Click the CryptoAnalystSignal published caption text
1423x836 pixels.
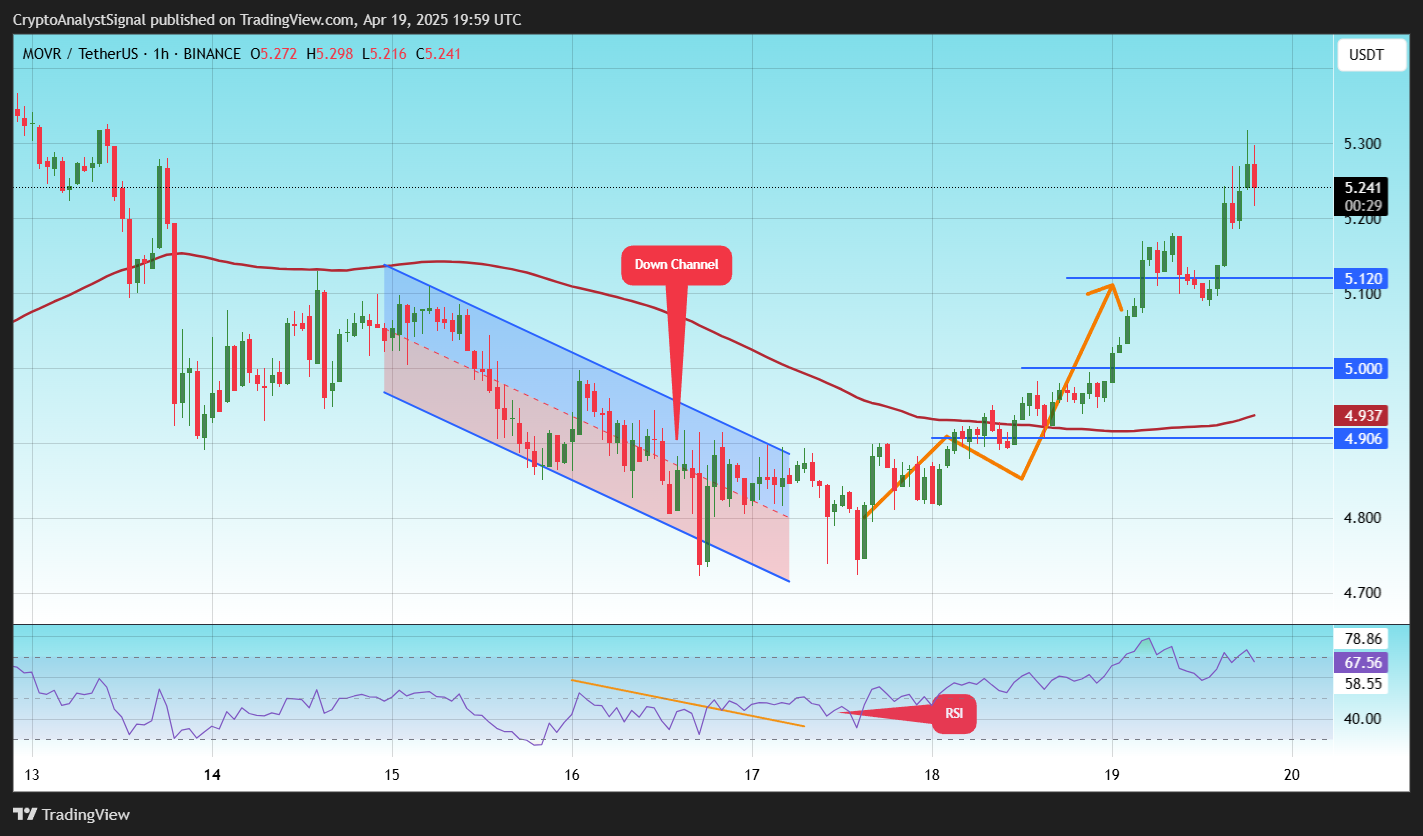click(268, 20)
